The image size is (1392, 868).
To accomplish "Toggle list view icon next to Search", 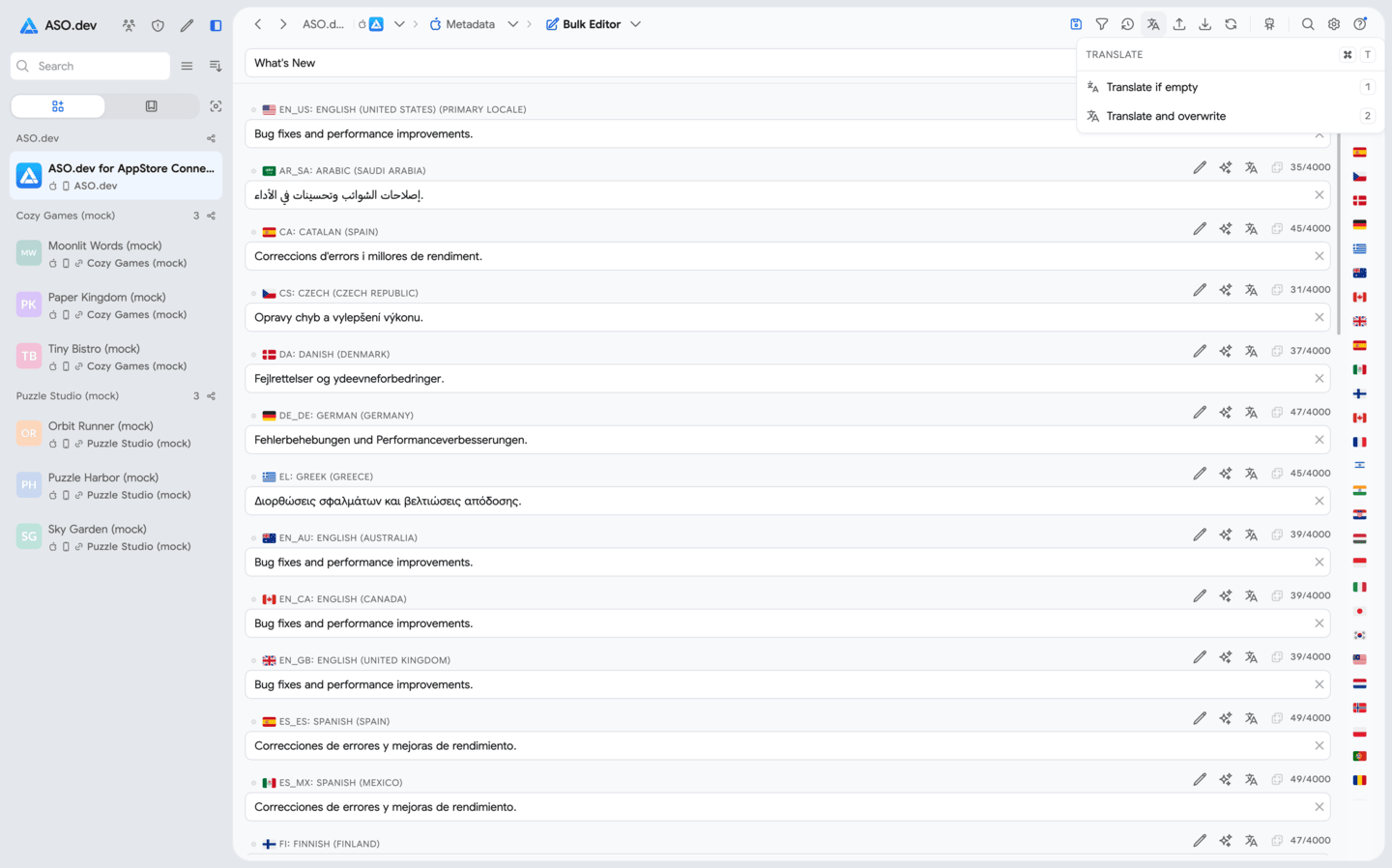I will click(187, 66).
